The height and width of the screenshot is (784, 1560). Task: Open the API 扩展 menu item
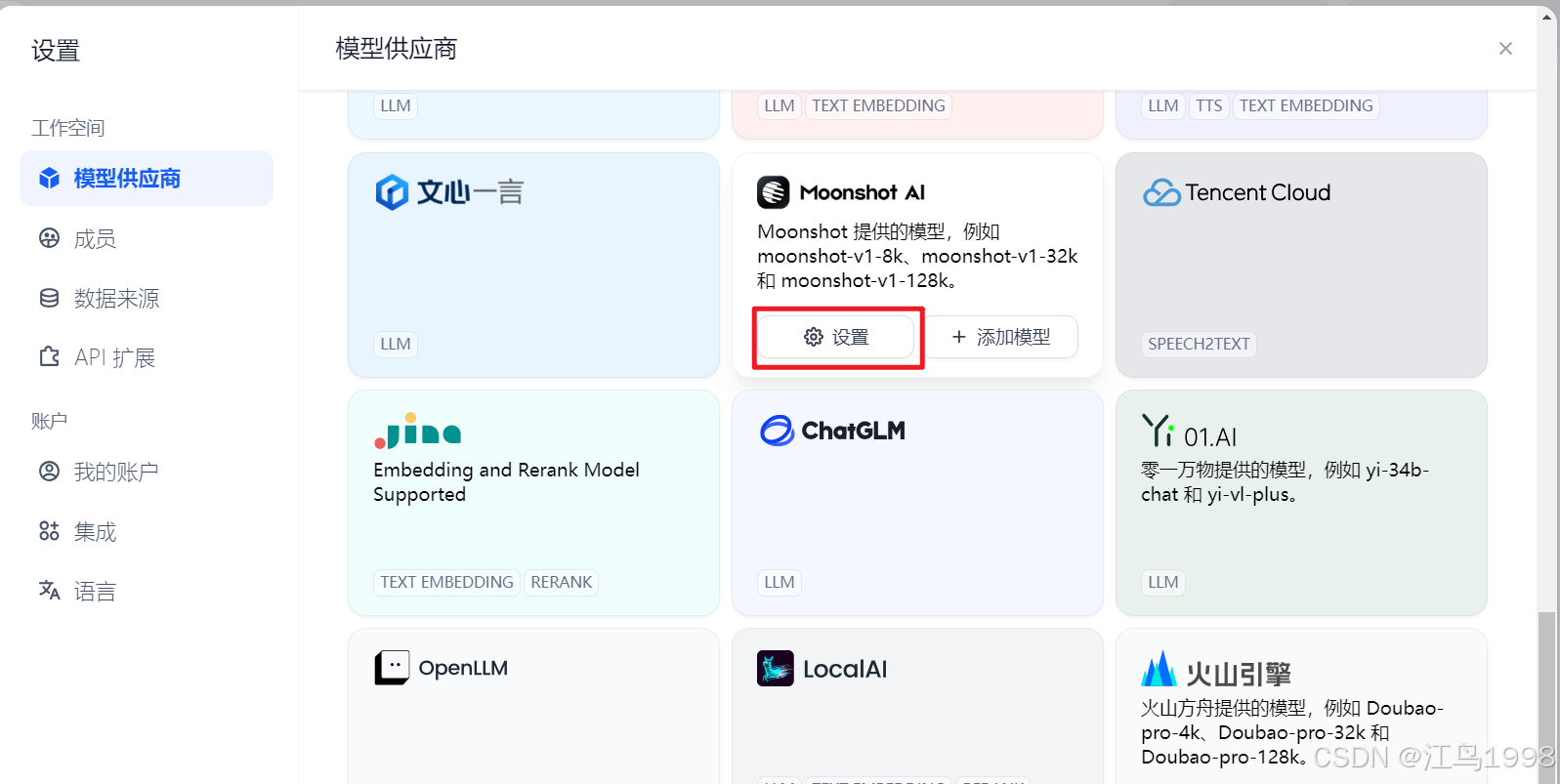tap(147, 357)
